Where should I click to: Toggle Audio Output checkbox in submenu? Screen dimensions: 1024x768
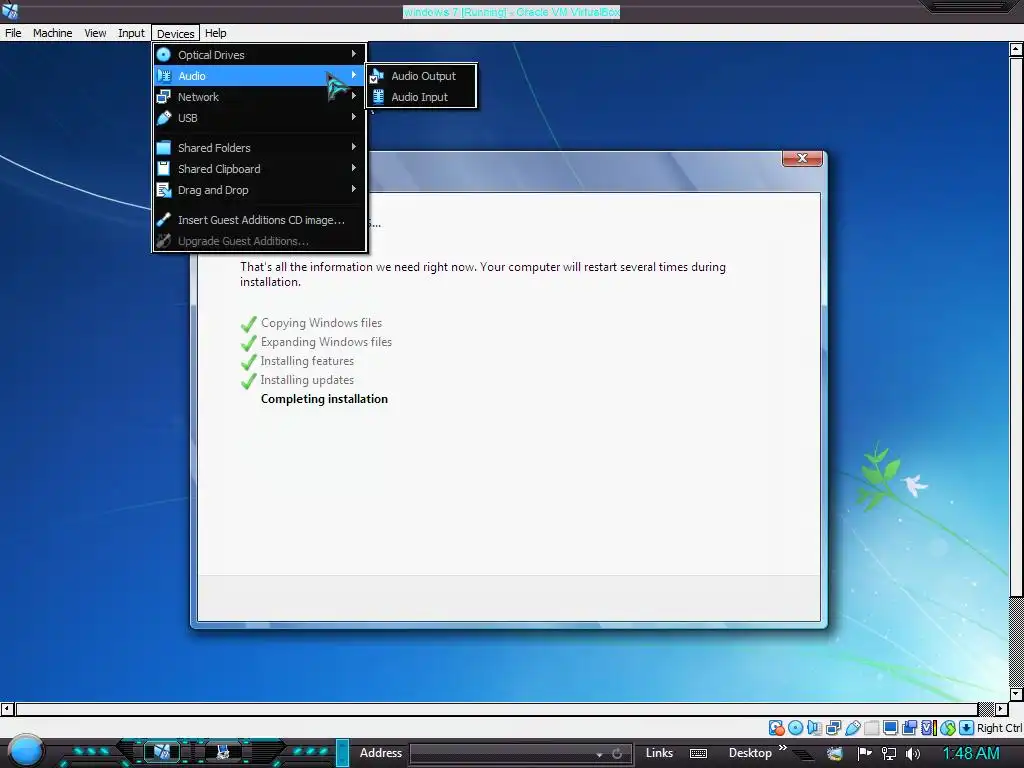pos(375,77)
